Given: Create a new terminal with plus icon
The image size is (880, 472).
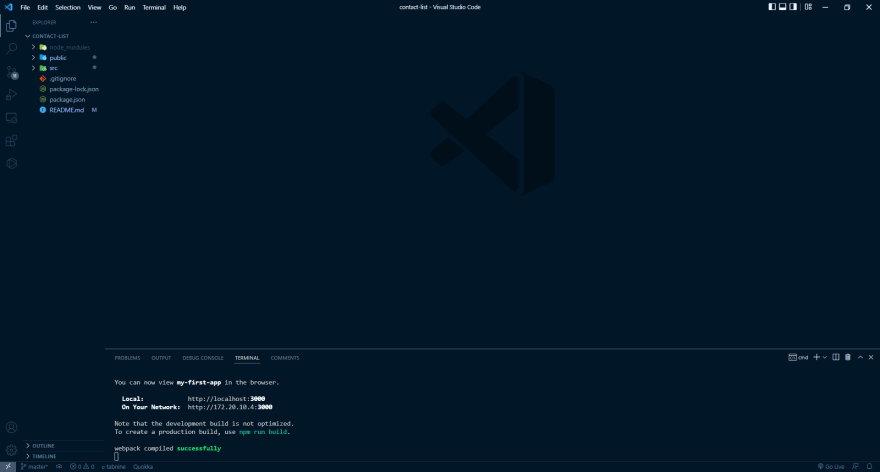Looking at the screenshot, I should tap(817, 358).
